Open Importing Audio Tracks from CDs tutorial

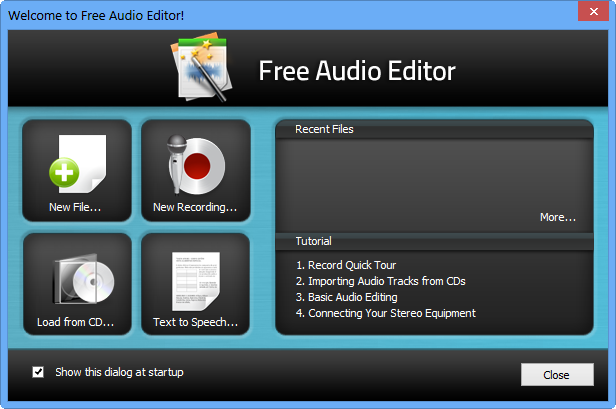380,281
